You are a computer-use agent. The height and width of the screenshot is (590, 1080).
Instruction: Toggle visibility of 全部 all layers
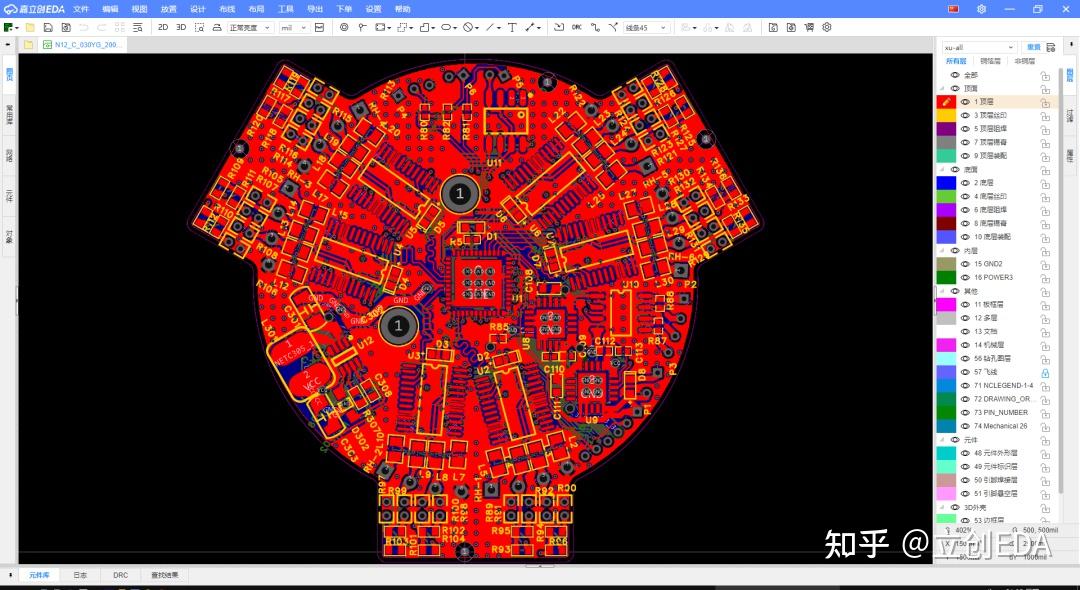955,75
